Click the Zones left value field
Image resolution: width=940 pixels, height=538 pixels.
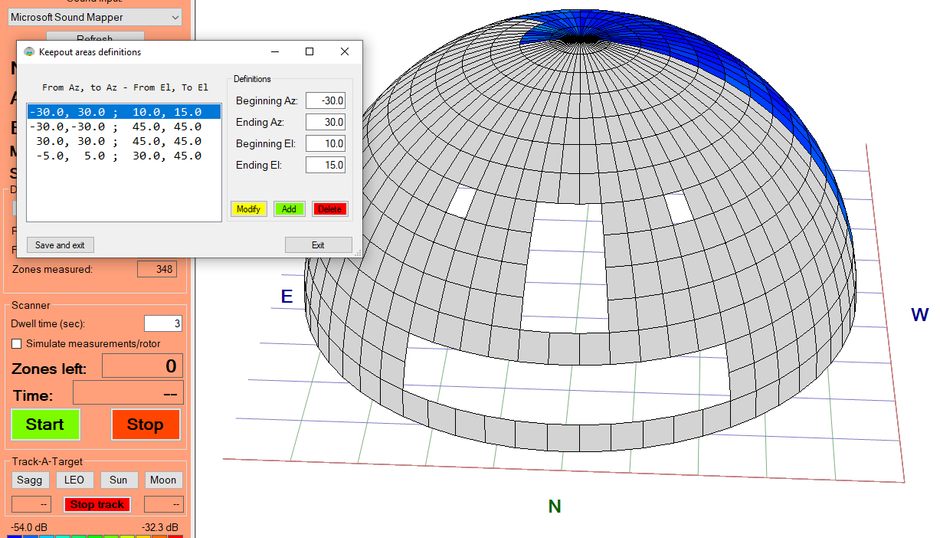(x=142, y=366)
